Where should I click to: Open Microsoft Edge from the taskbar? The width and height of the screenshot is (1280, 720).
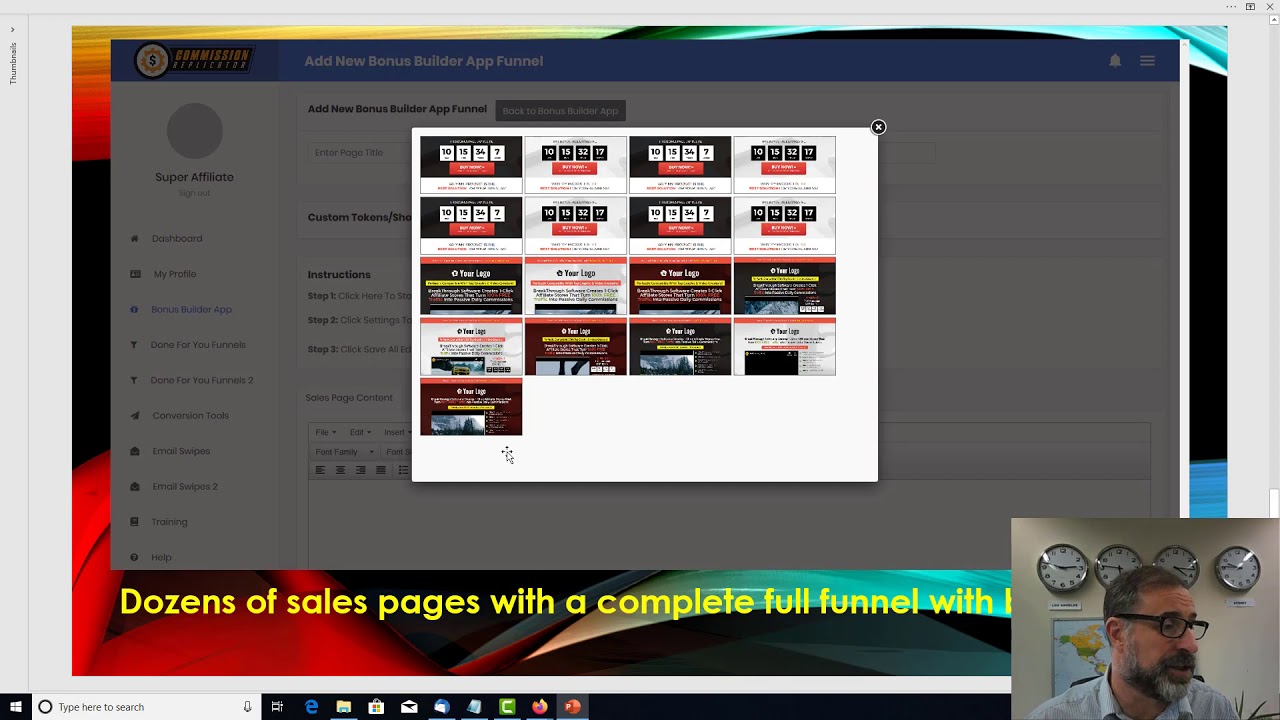pos(311,707)
